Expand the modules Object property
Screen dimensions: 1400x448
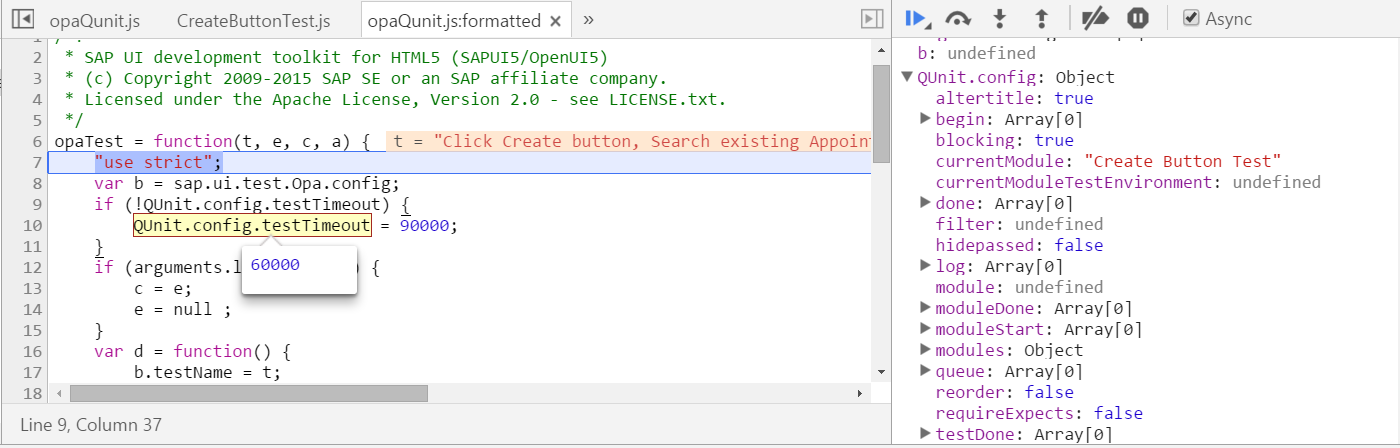[925, 350]
